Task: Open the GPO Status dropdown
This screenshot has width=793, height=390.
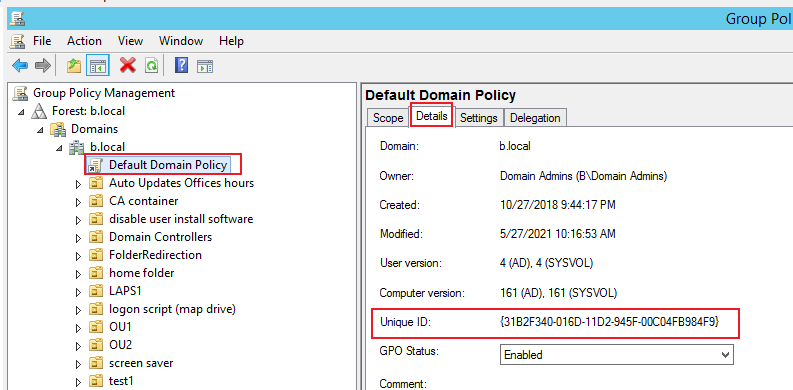Action: point(616,355)
